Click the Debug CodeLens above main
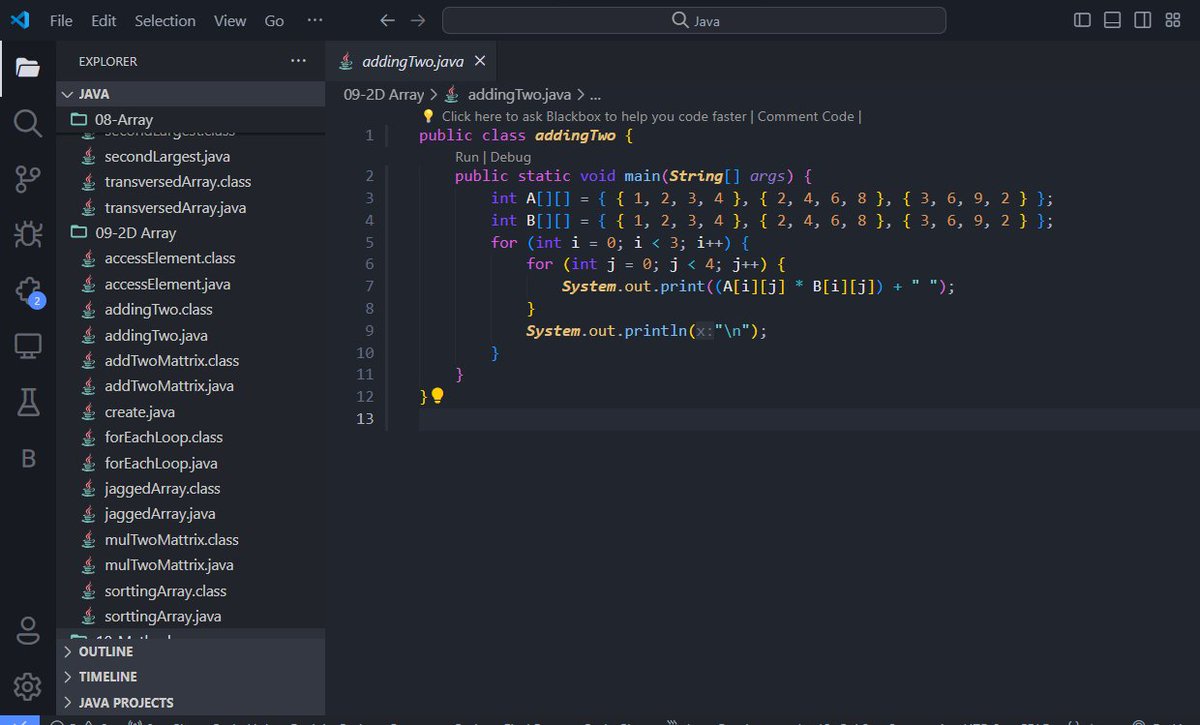1200x725 pixels. point(510,157)
